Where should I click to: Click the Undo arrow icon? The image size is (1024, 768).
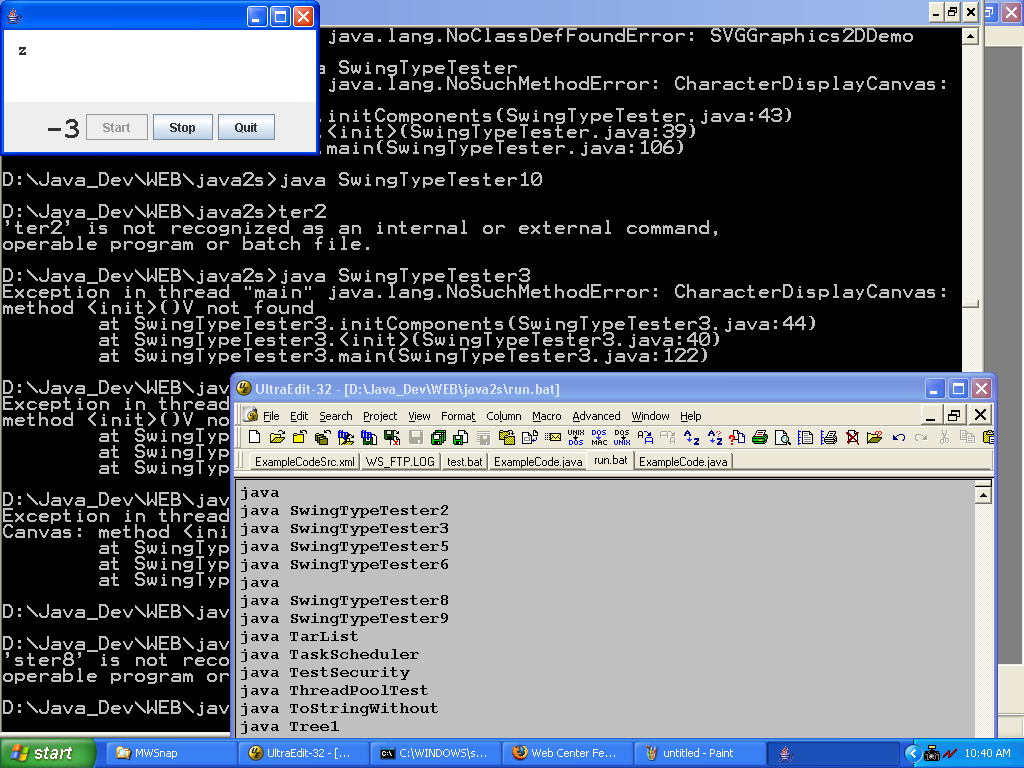click(x=899, y=437)
